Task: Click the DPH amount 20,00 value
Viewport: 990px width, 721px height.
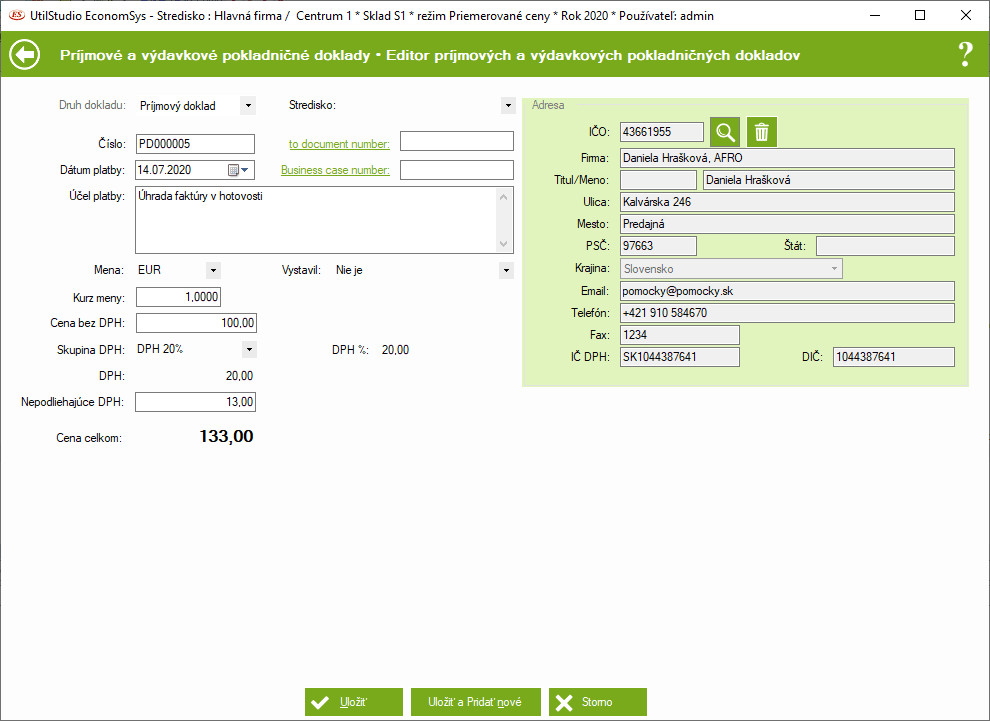Action: coord(239,376)
